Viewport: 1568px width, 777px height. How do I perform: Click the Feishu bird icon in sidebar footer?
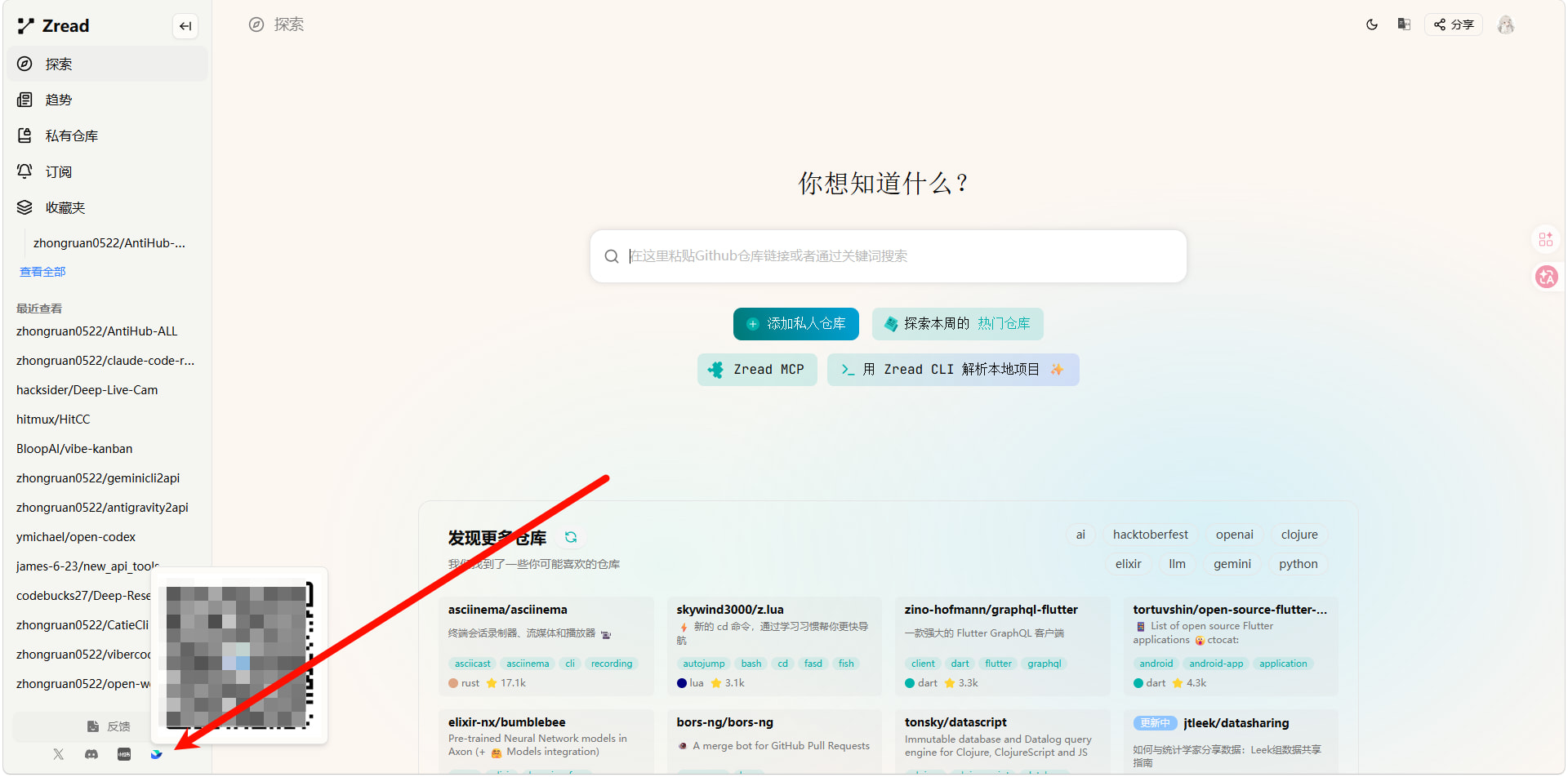[156, 754]
